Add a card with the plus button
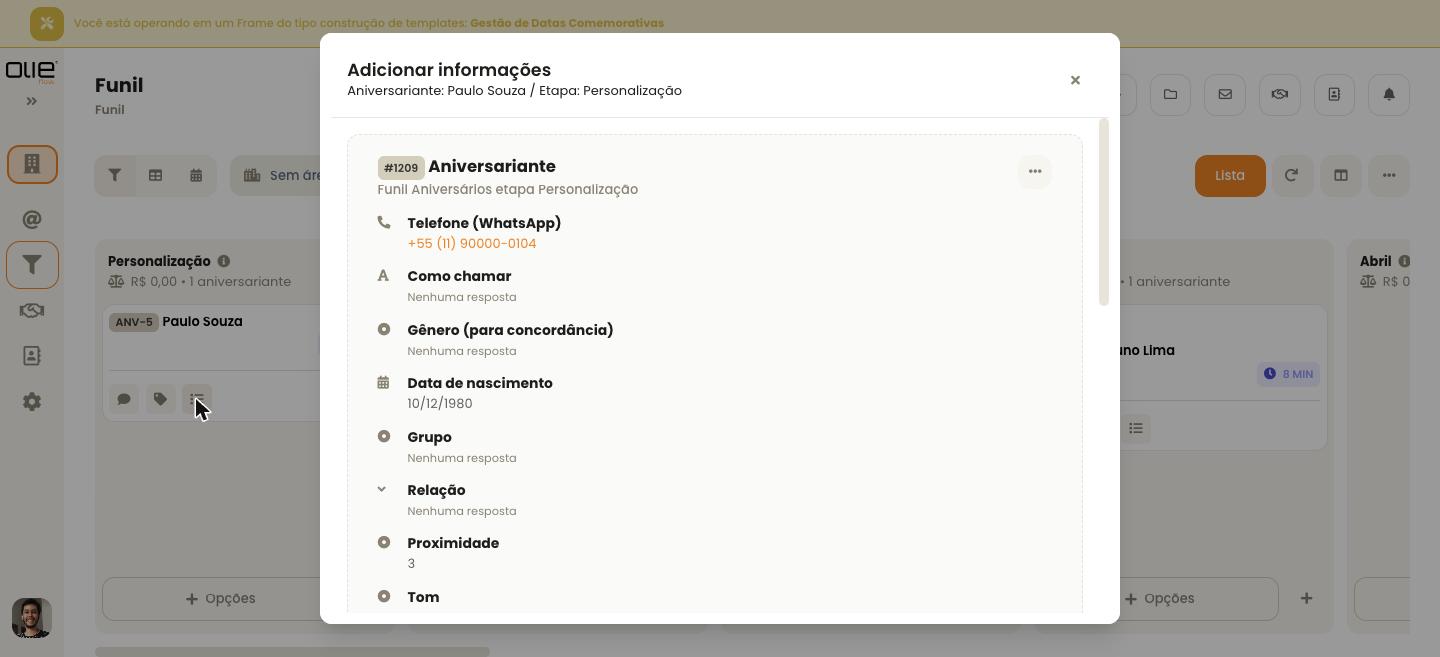Screen dimensions: 1440x657 coord(1306,598)
